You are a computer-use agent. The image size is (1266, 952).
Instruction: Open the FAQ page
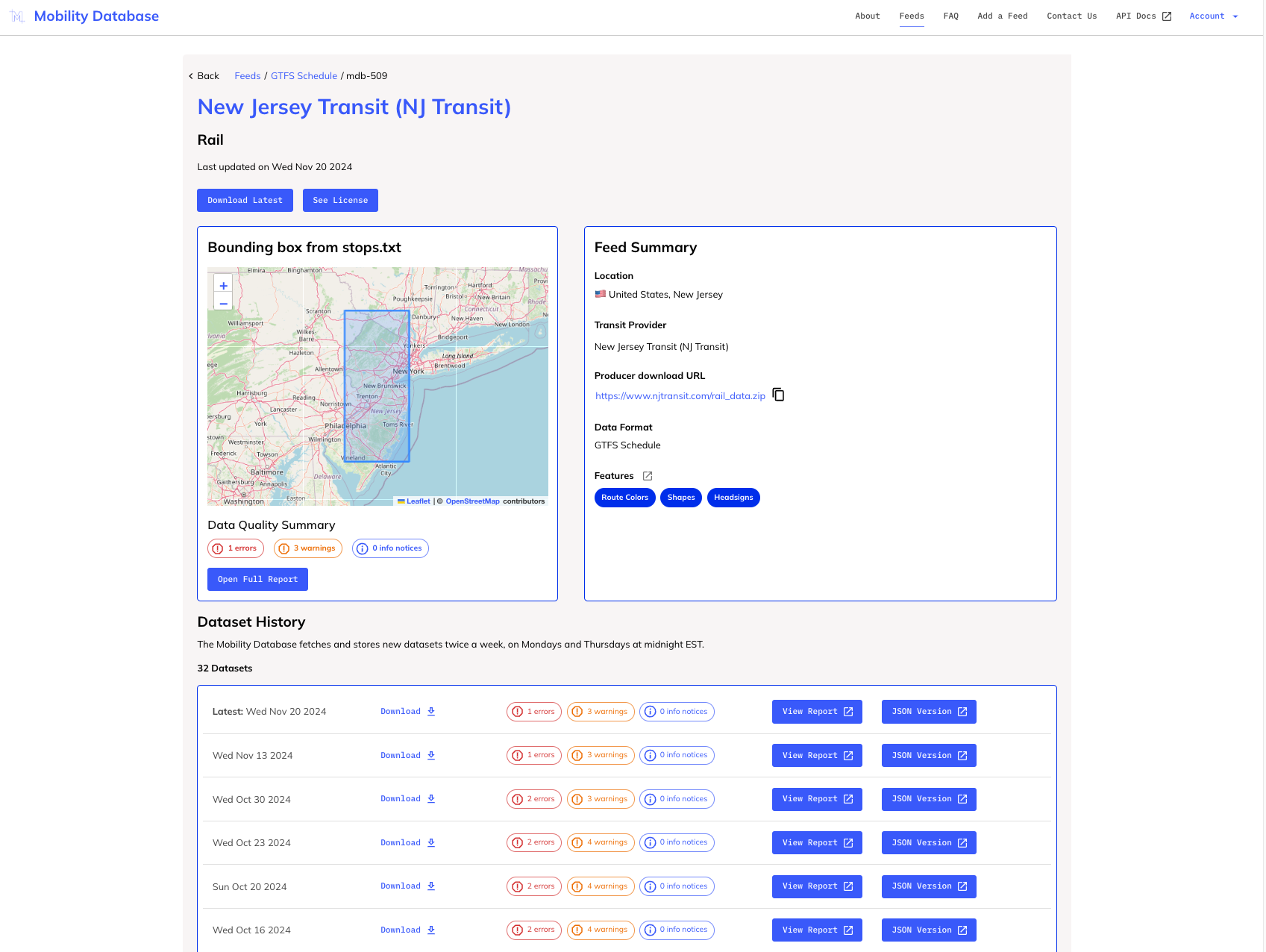click(x=951, y=16)
